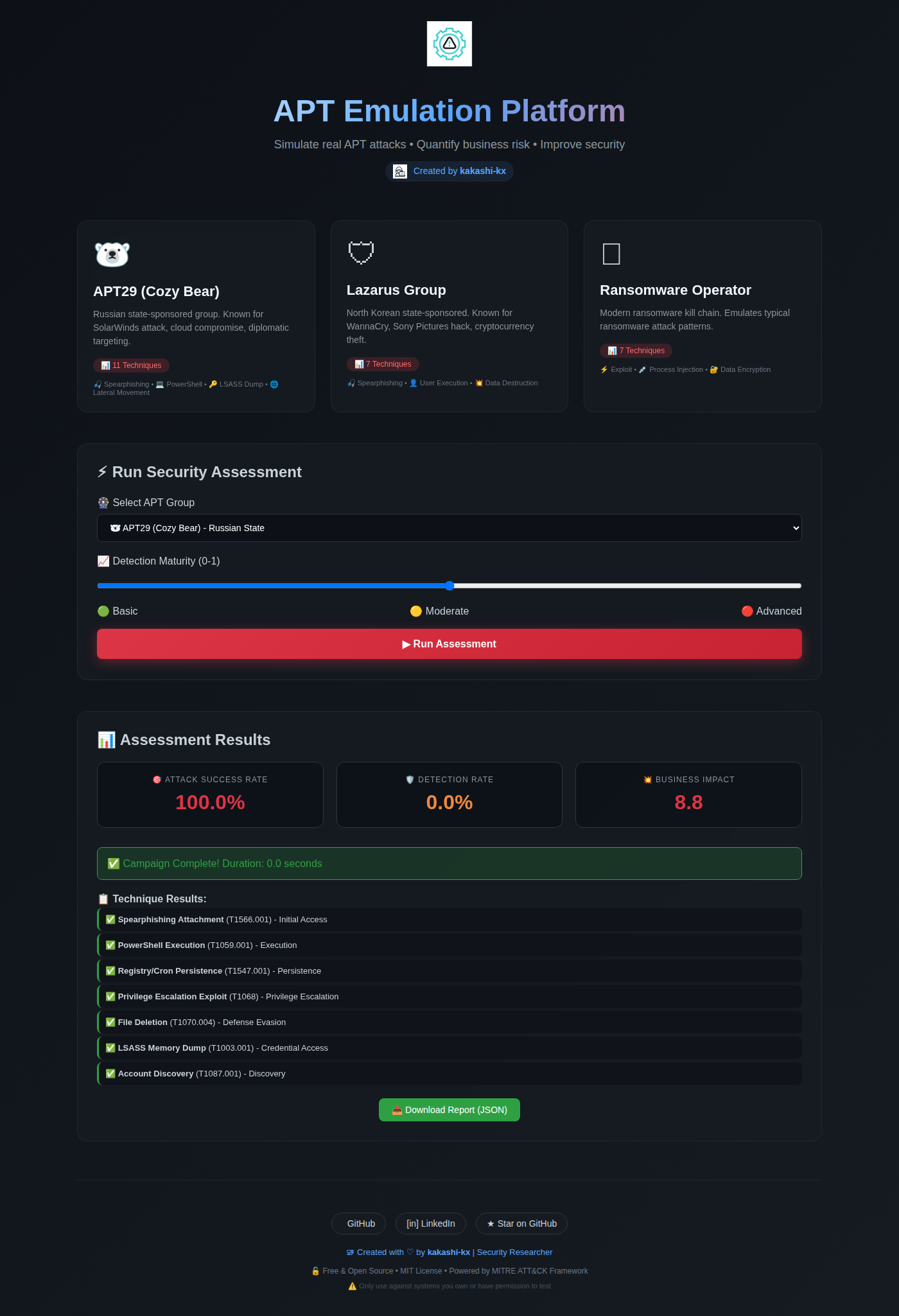
Task: Click the checkmark icon in Campaign Complete banner
Action: [114, 864]
